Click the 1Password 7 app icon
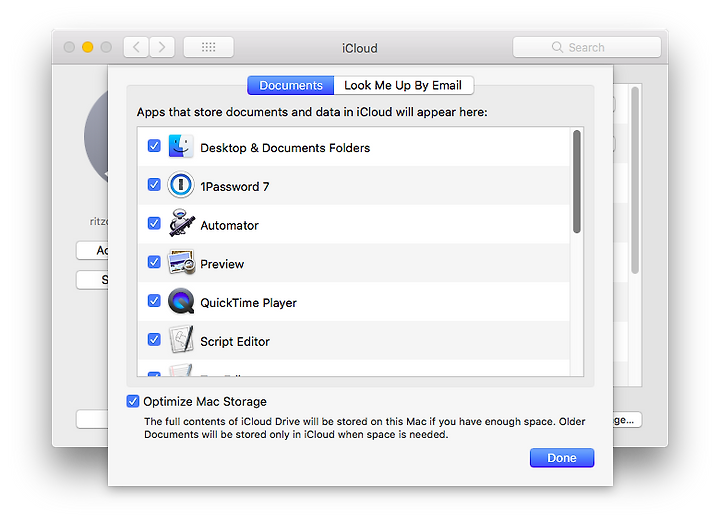Viewport: 720px width, 521px height. (180, 185)
